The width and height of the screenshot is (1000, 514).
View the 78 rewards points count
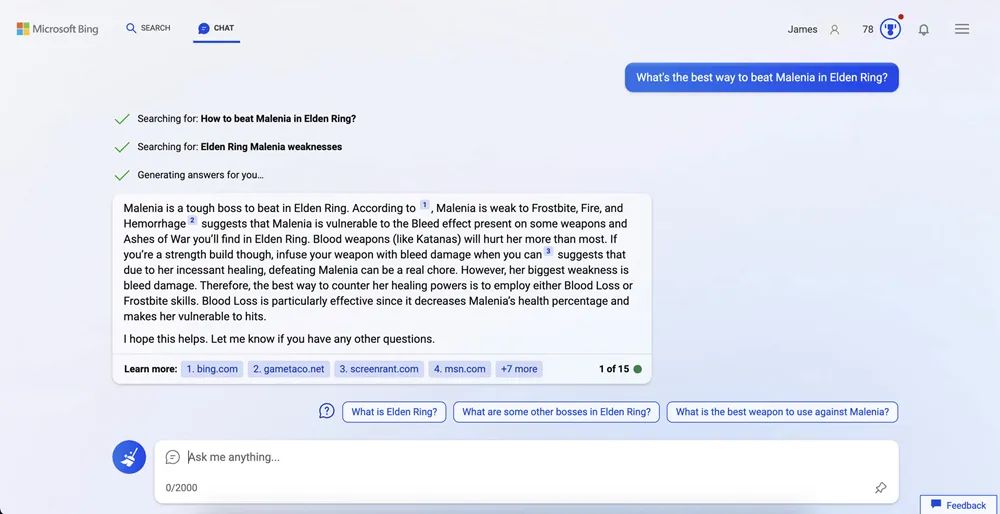pyautogui.click(x=867, y=29)
